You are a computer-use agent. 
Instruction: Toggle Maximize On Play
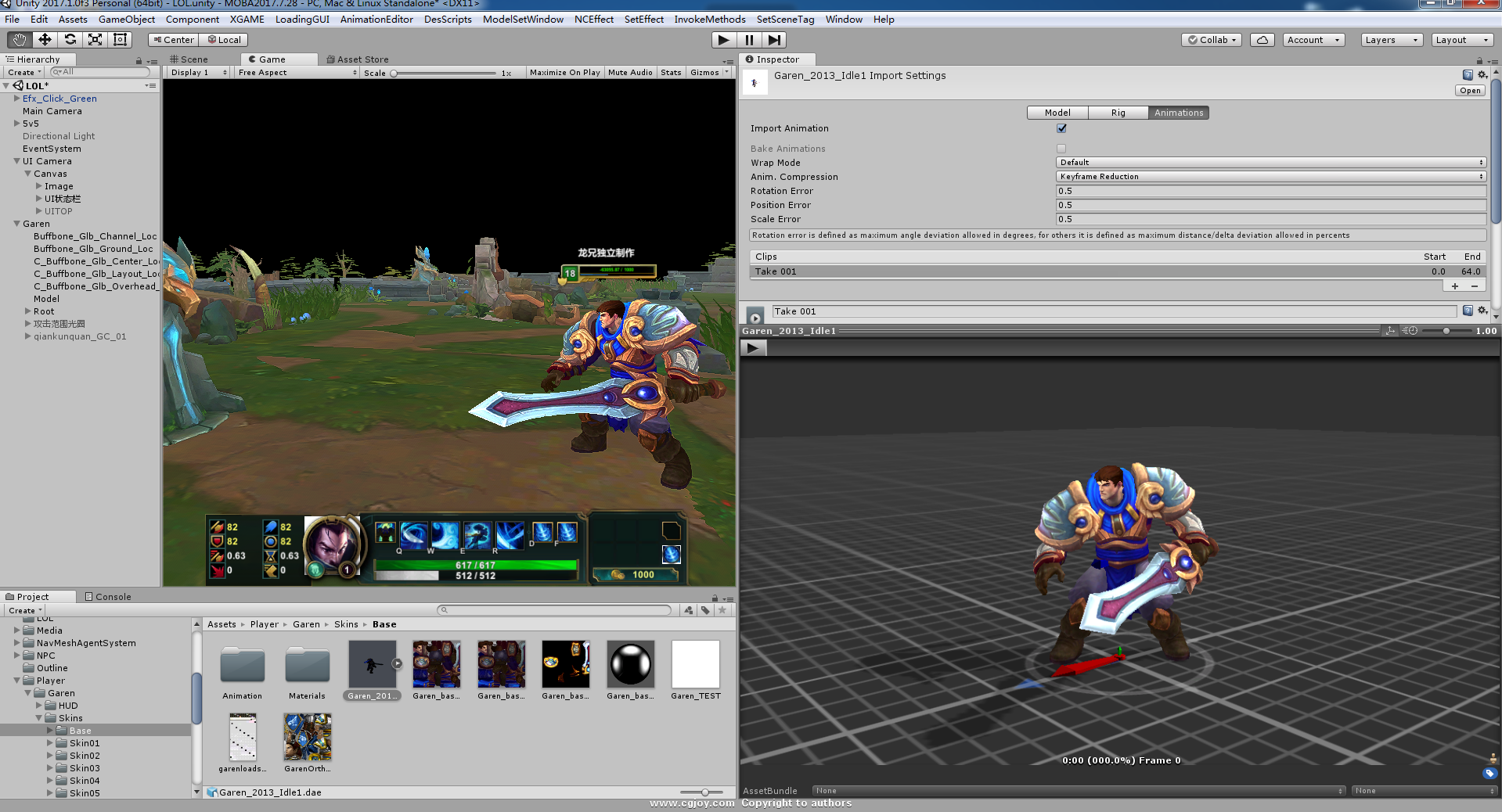564,73
